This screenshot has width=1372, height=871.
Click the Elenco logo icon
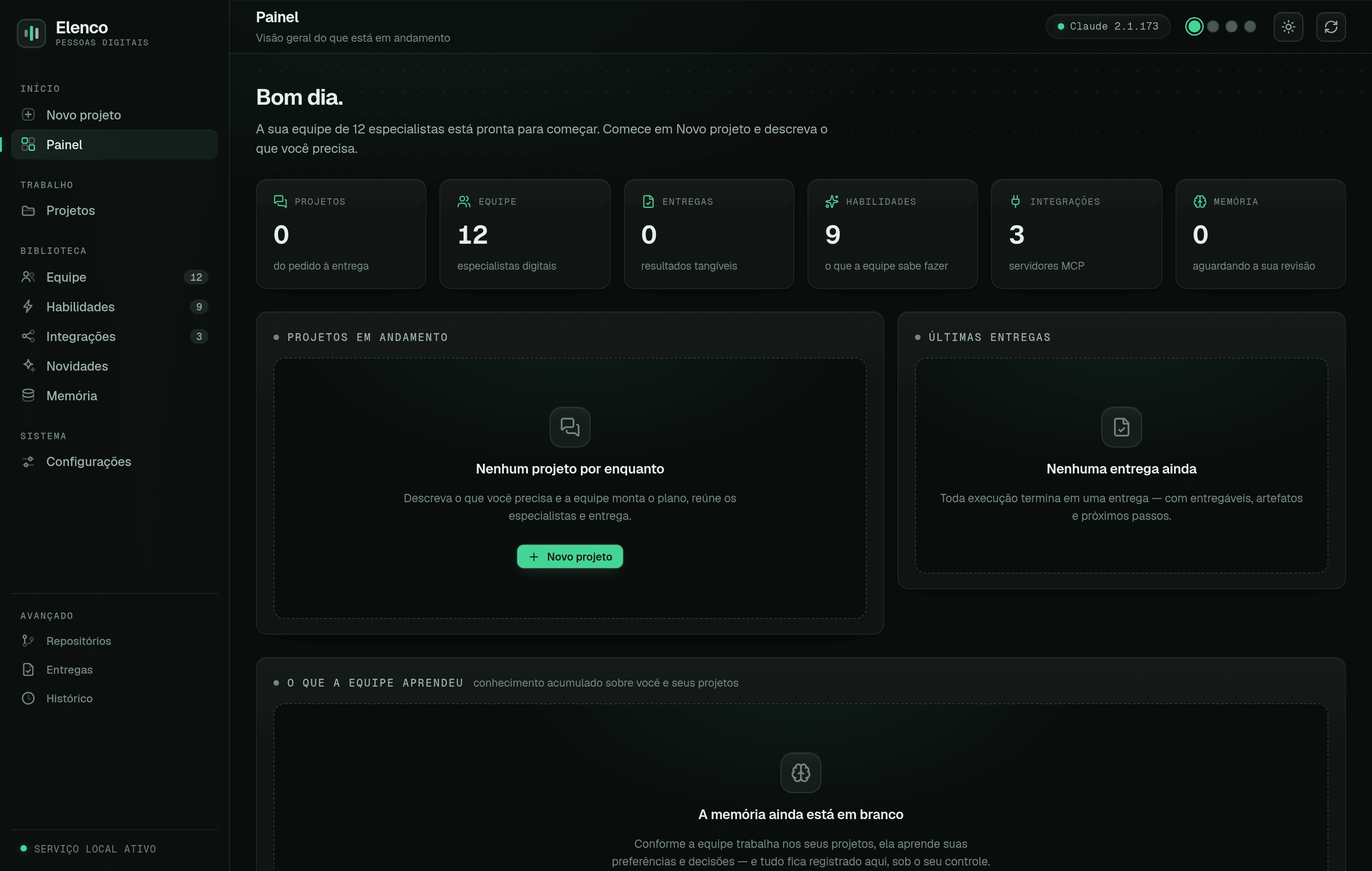coord(32,33)
